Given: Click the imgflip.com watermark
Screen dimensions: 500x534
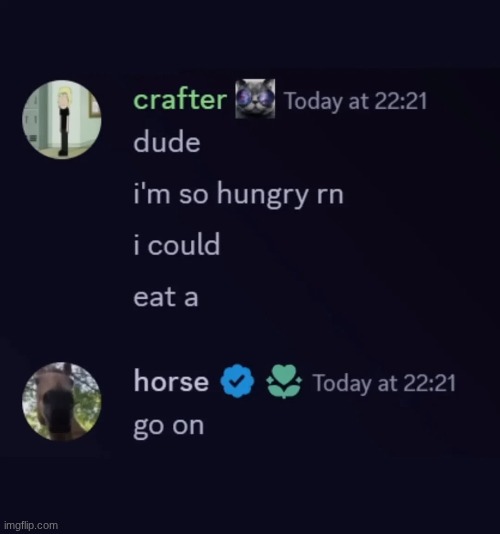Looking at the screenshot, I should pyautogui.click(x=31, y=525).
